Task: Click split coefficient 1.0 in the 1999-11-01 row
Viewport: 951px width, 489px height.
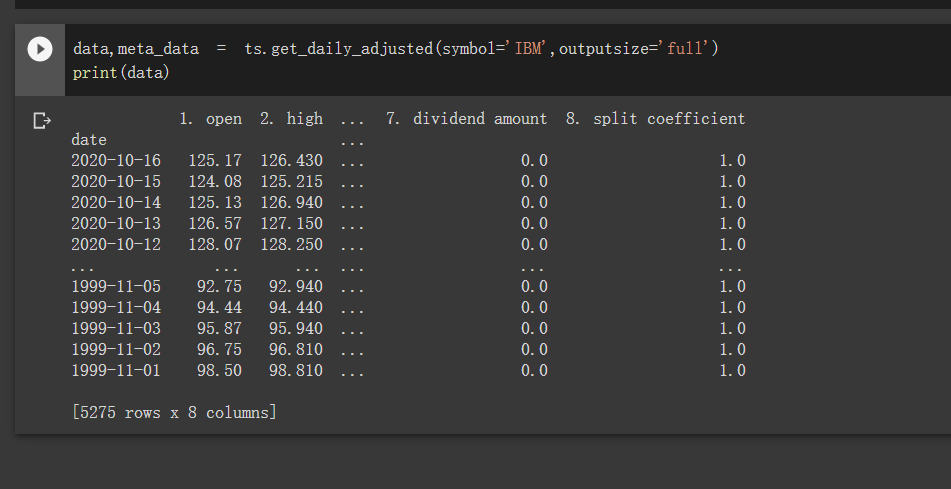Action: coord(732,371)
